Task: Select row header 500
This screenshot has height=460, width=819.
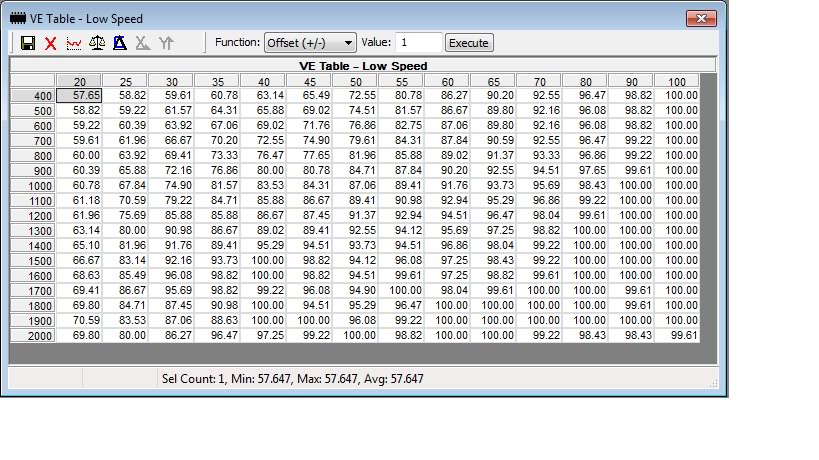Action: point(32,111)
